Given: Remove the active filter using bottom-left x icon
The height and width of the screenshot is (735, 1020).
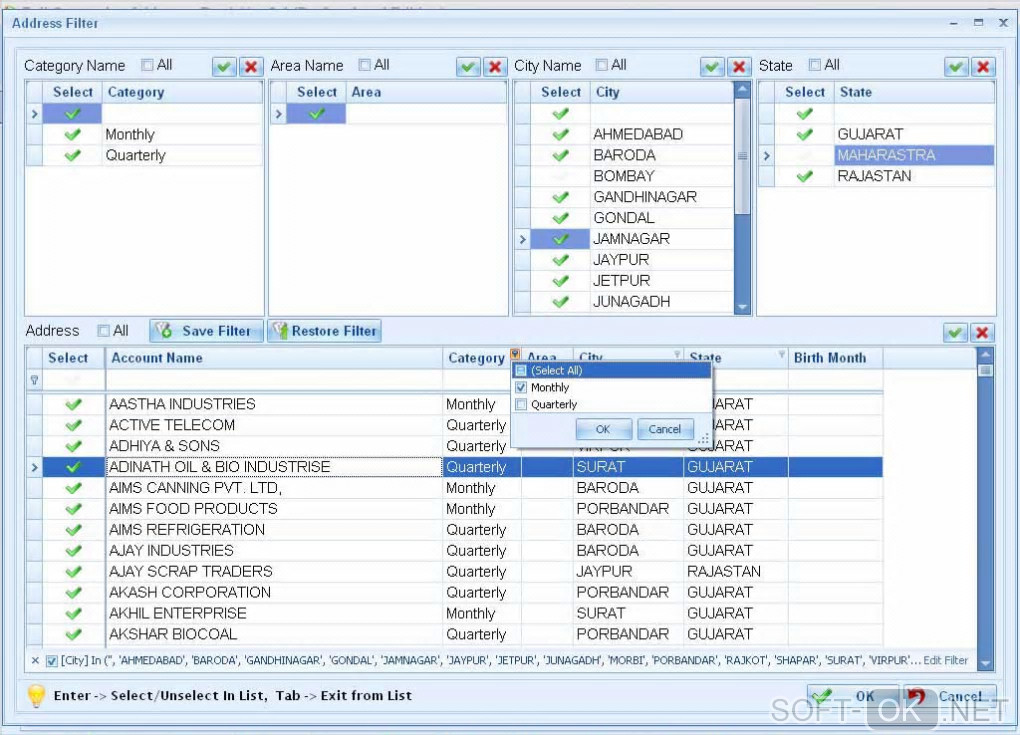Looking at the screenshot, I should coord(35,660).
